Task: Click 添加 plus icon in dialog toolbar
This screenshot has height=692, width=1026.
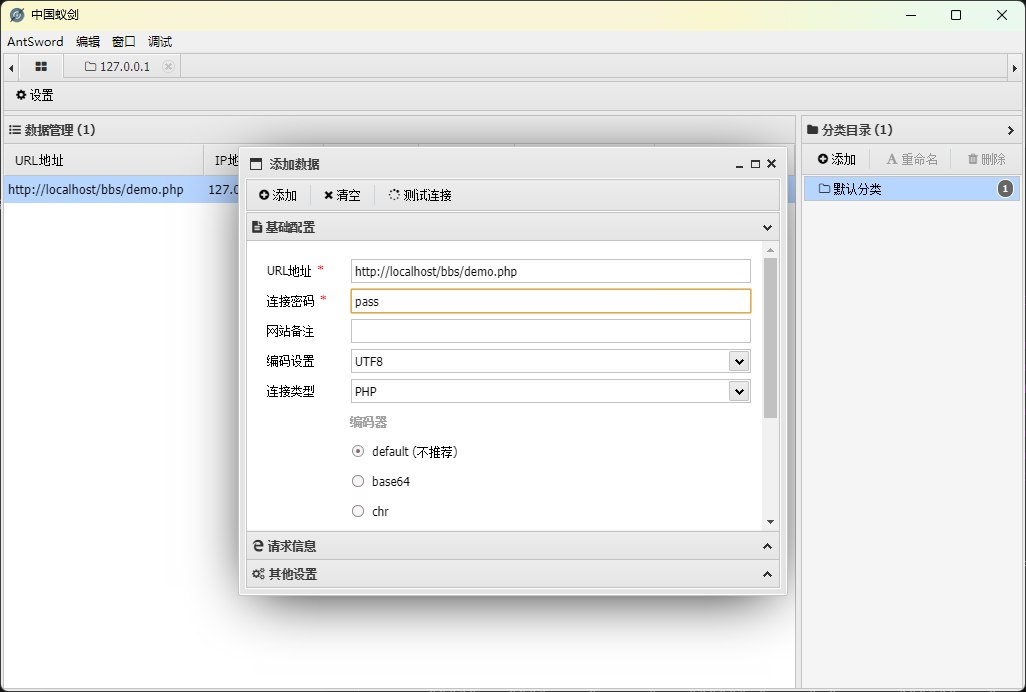Action: 278,196
